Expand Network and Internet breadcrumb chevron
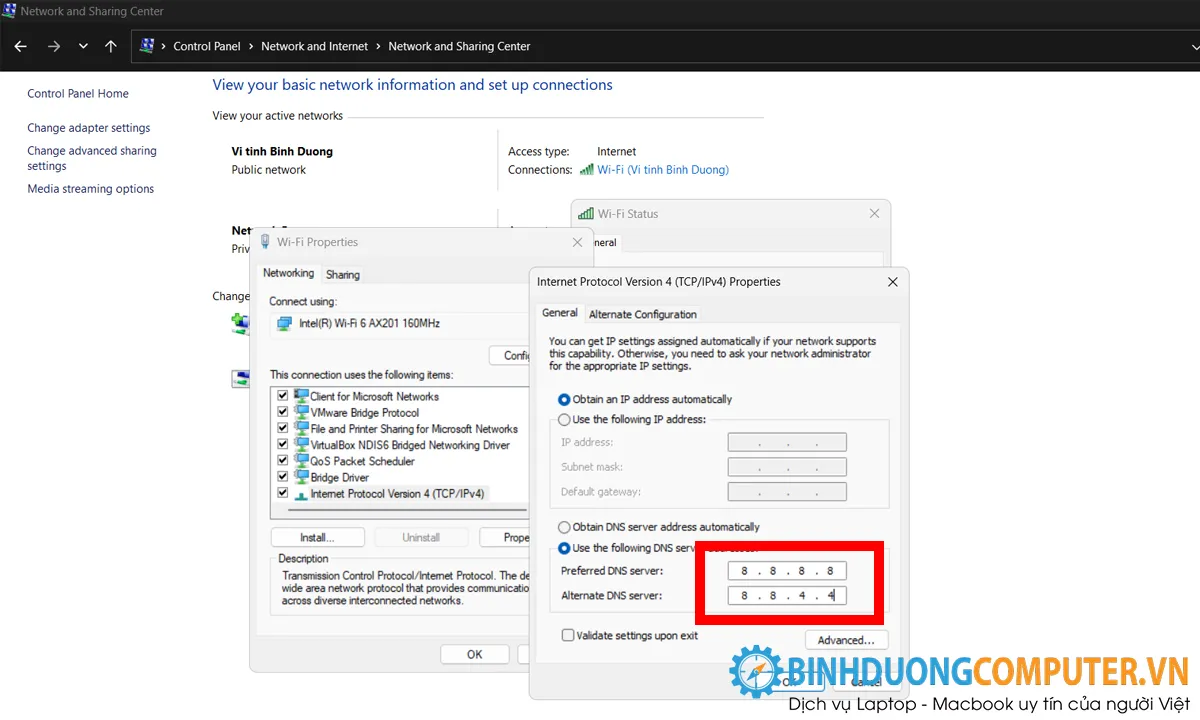1200x720 pixels. pyautogui.click(x=378, y=46)
